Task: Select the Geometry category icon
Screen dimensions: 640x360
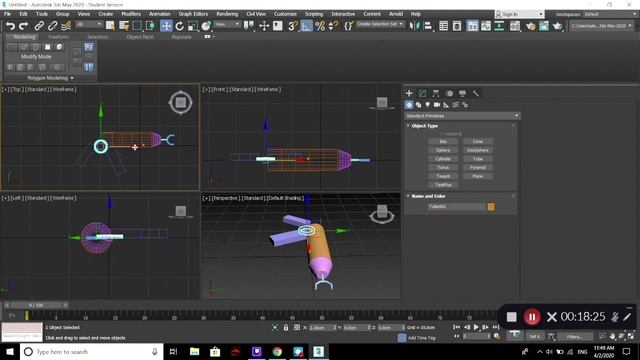Action: click(409, 105)
